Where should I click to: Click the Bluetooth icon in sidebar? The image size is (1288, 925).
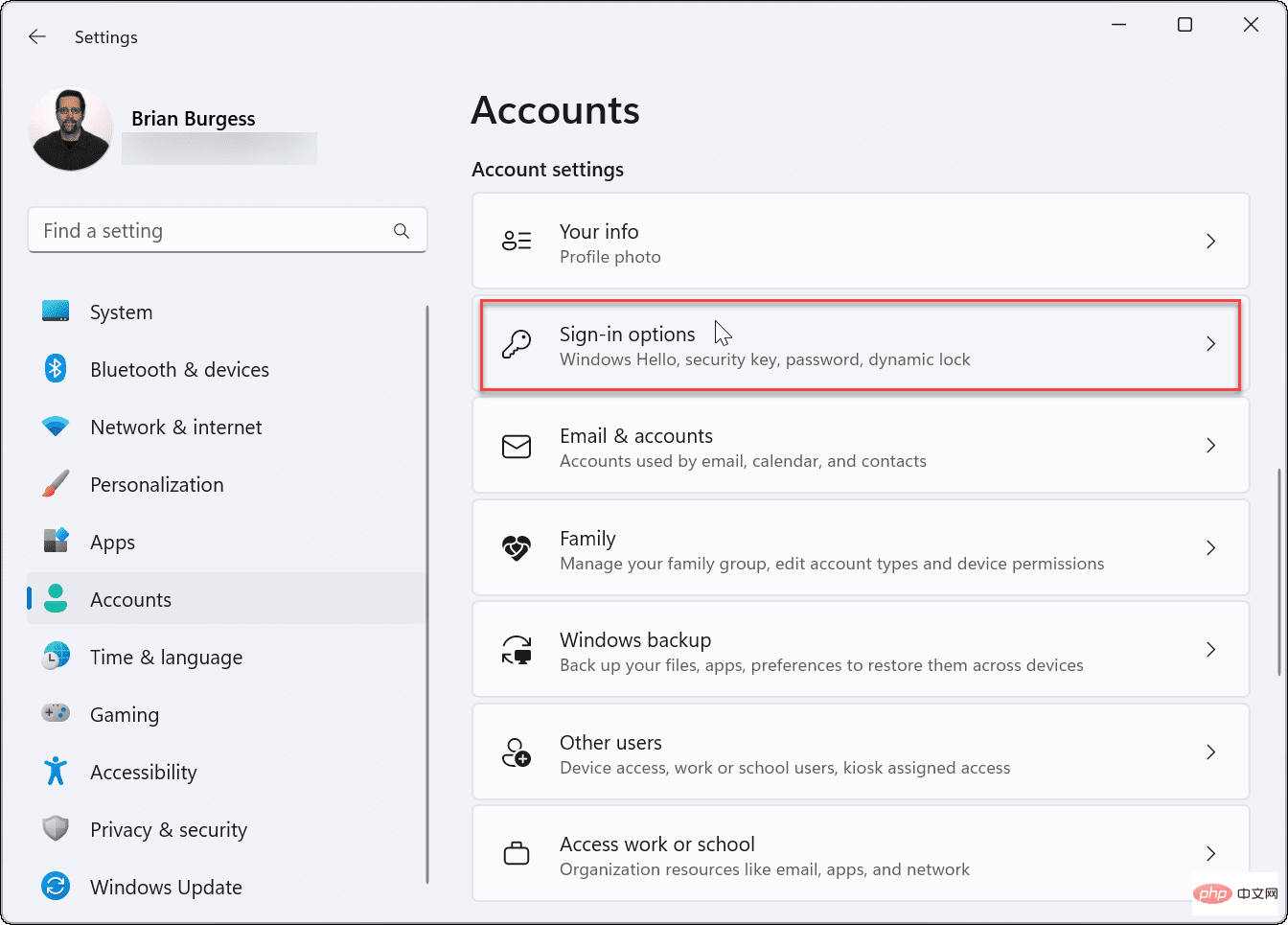[56, 369]
